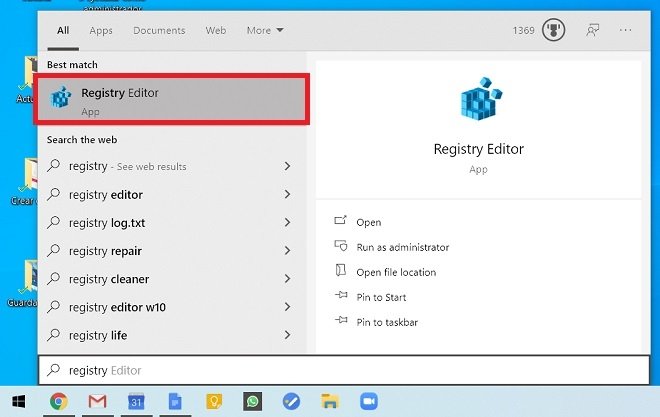660x417 pixels.
Task: Click magnifier icon beside 'registry cleaner'
Action: coord(53,279)
